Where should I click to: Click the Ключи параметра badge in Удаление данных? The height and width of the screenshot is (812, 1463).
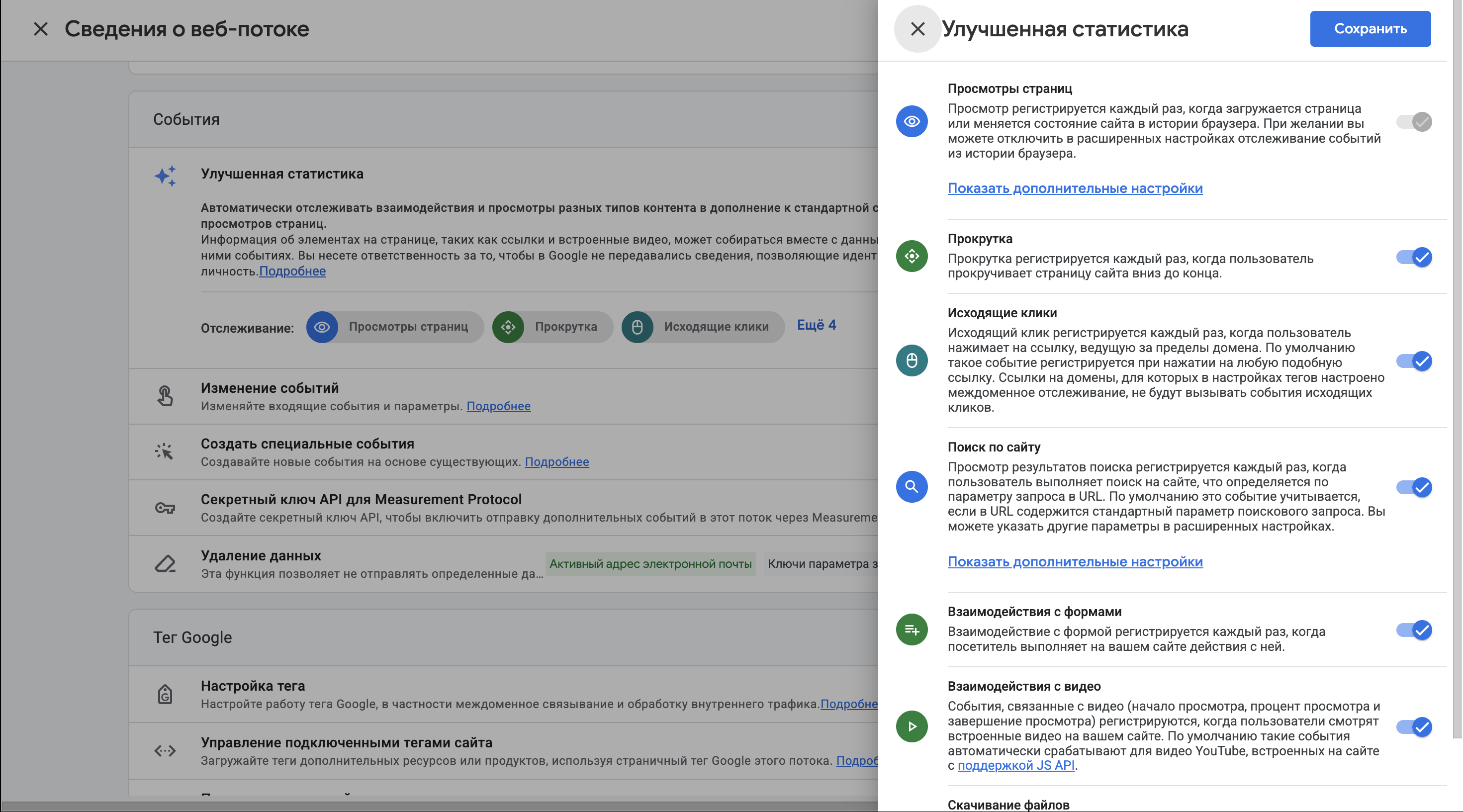tap(821, 564)
